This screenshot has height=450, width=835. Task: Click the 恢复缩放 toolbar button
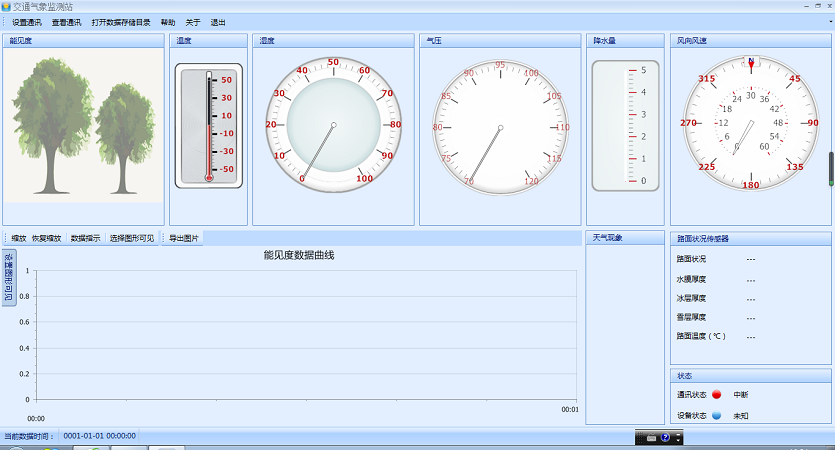click(x=47, y=238)
